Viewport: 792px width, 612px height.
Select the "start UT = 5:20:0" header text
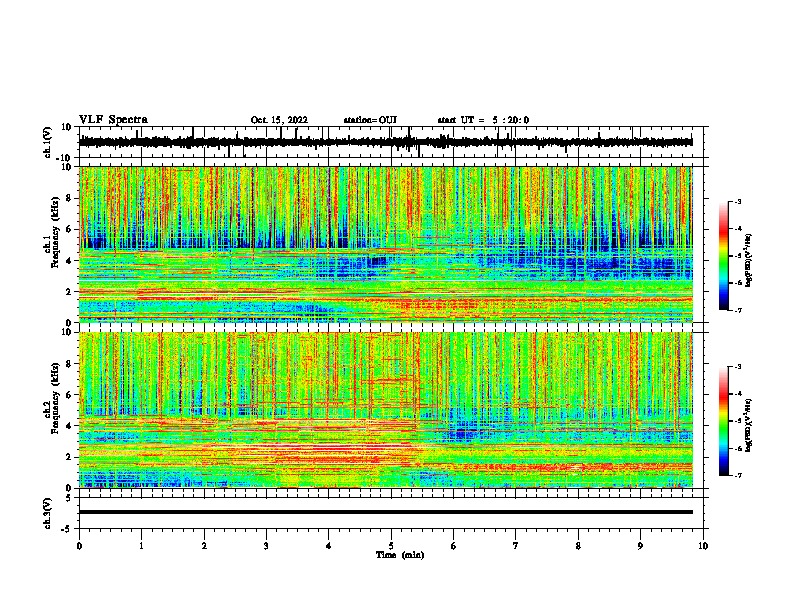coord(483,120)
